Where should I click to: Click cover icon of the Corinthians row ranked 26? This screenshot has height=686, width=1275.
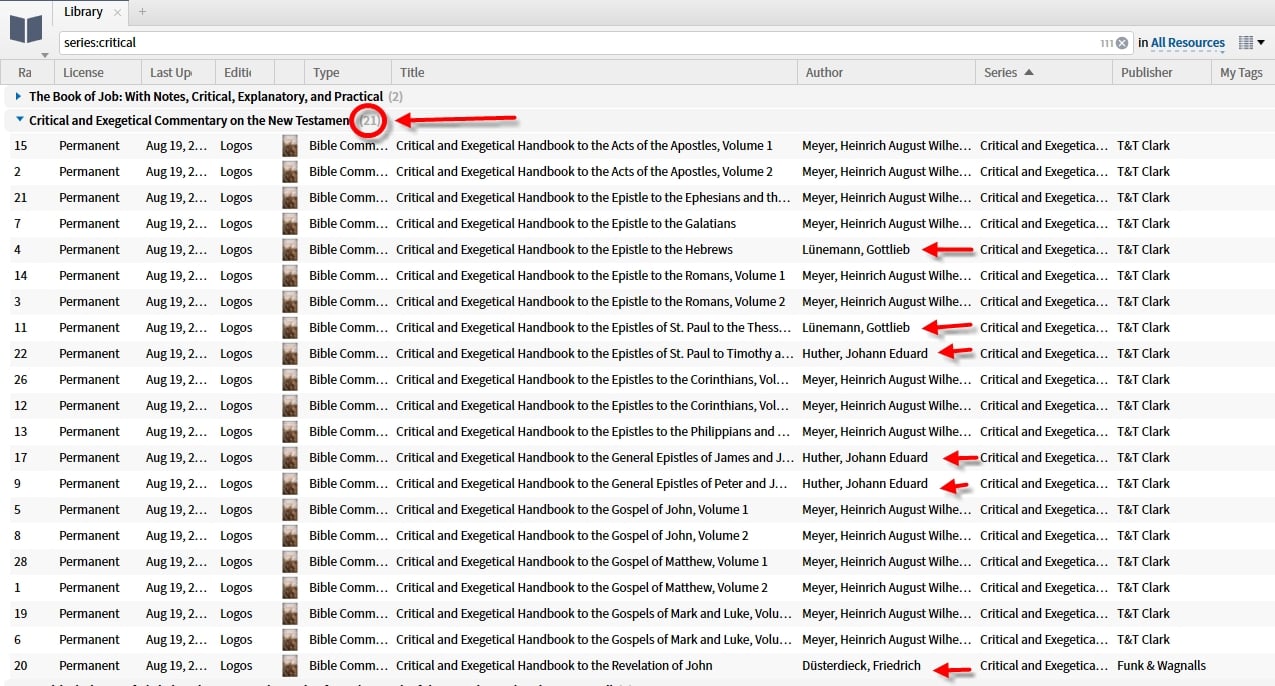pyautogui.click(x=290, y=379)
